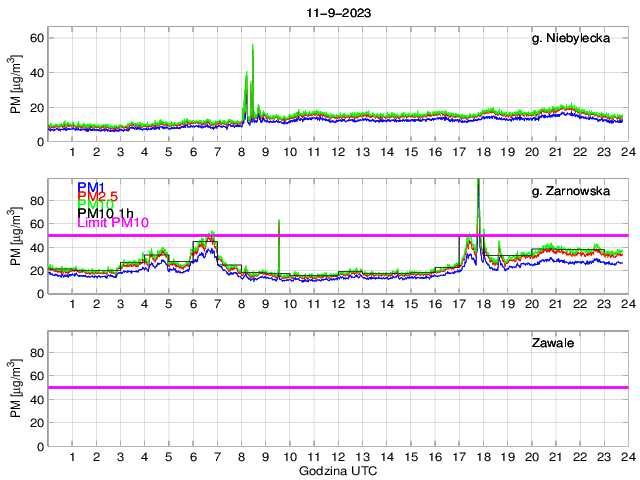Click the Godzina UTC axis label
This screenshot has height=480, width=640.
336,470
